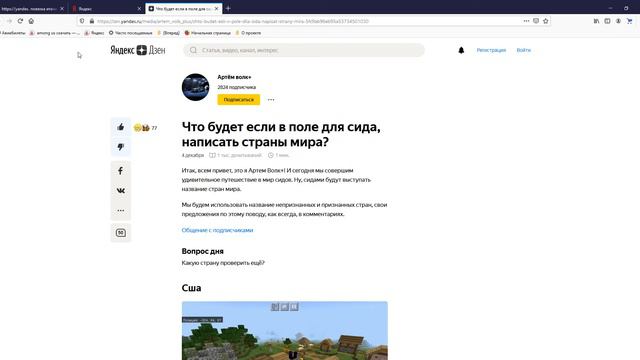This screenshot has width=640, height=360.
Task: Click the search magnifier icon
Action: [x=193, y=50]
